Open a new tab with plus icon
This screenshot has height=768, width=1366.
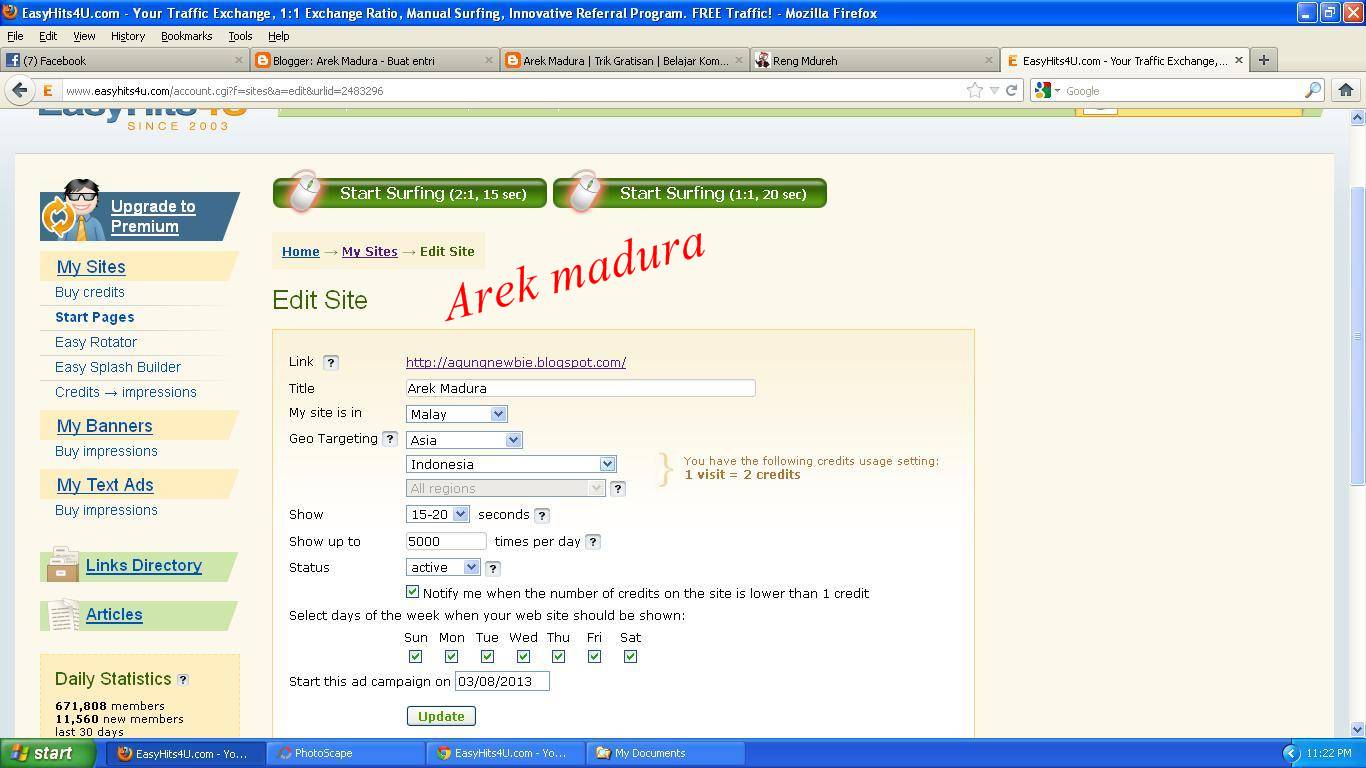pyautogui.click(x=1264, y=60)
